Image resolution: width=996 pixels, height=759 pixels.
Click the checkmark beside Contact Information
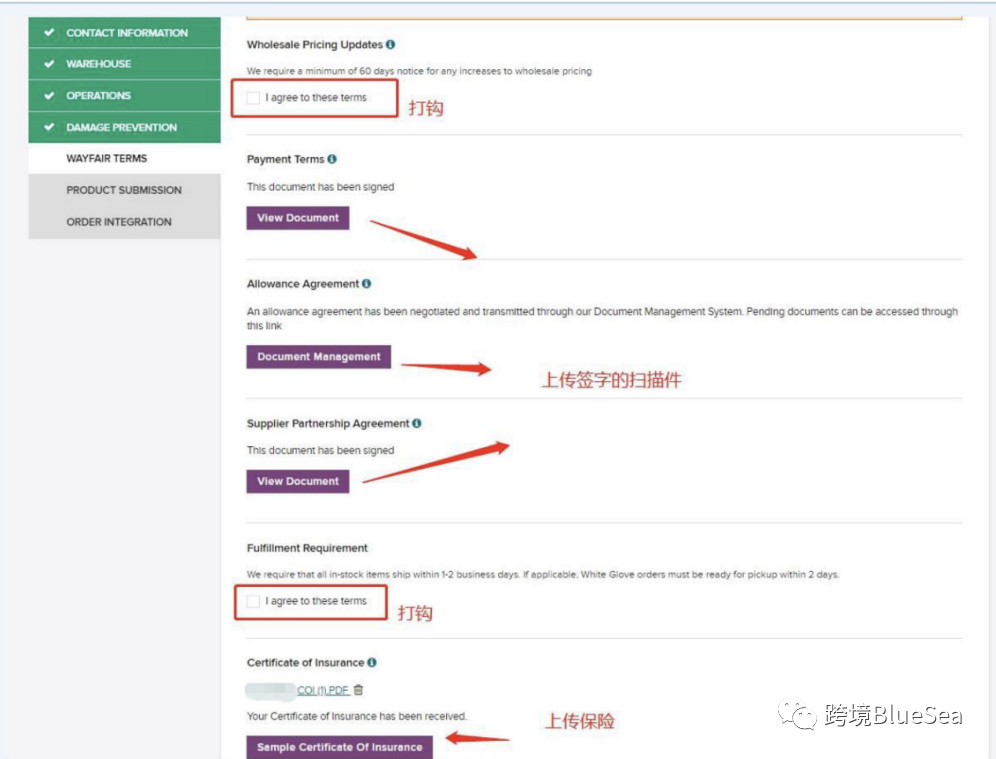click(49, 32)
